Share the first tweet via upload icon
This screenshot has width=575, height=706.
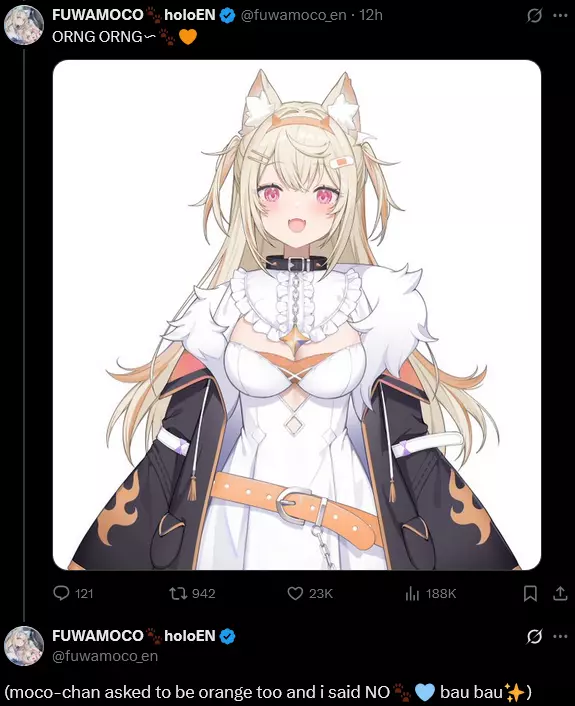point(560,593)
